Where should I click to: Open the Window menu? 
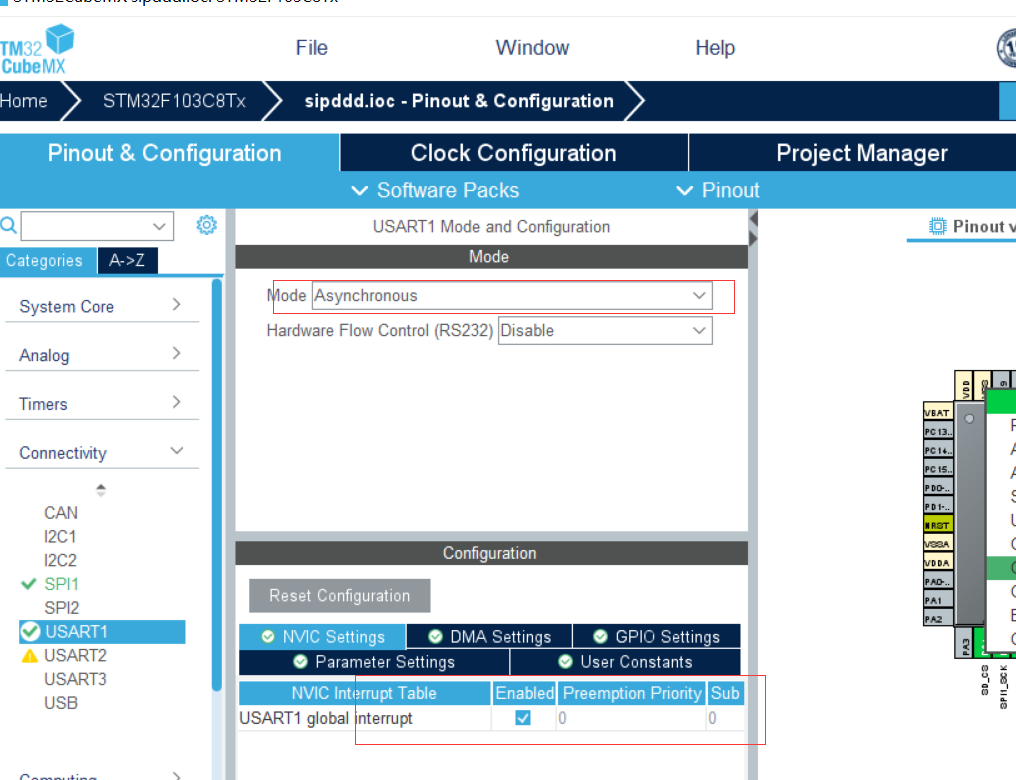tap(532, 48)
